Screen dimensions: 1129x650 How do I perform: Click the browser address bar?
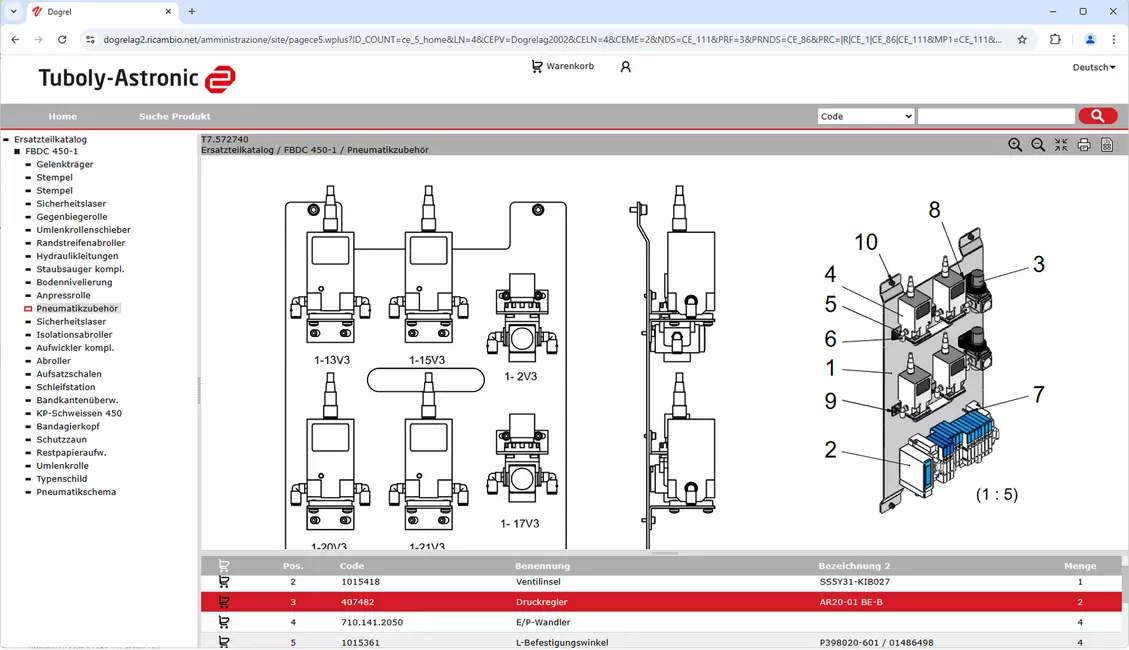pos(552,40)
